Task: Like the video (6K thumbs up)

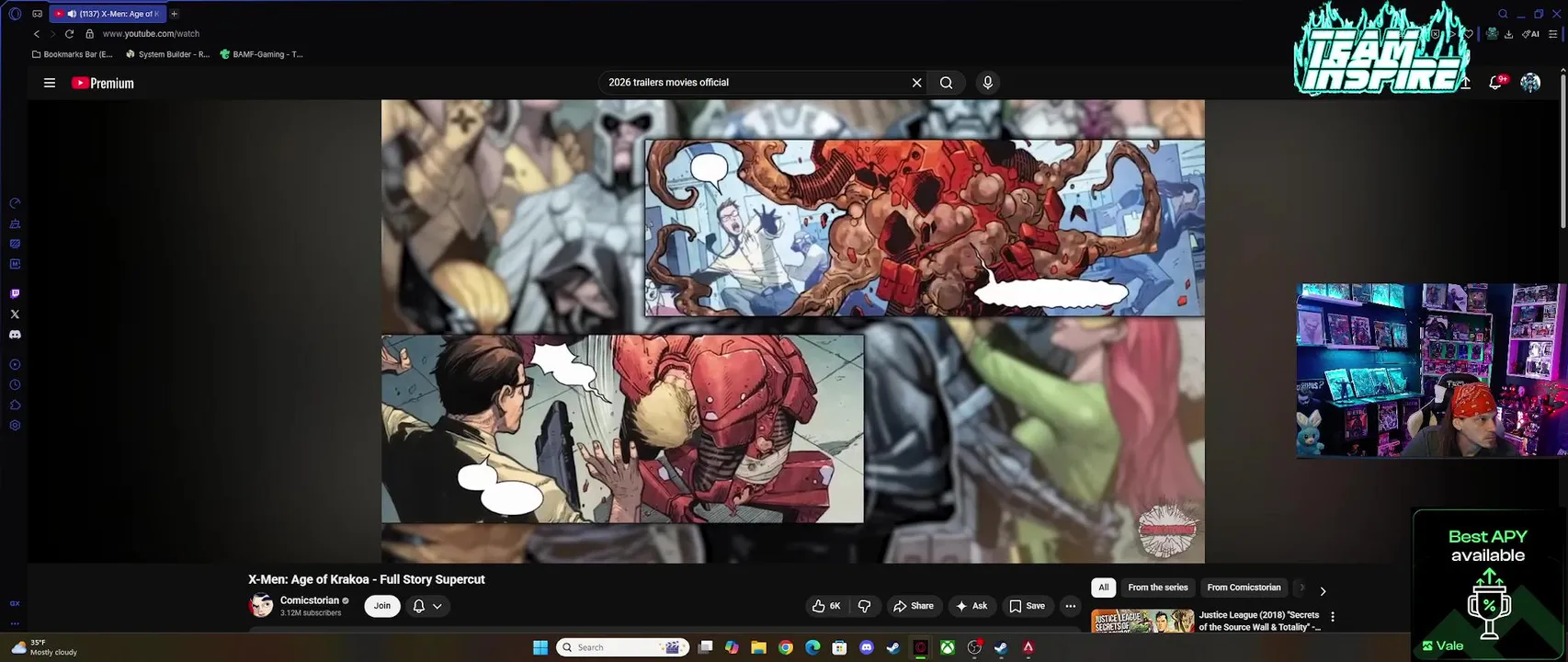Action: (825, 606)
